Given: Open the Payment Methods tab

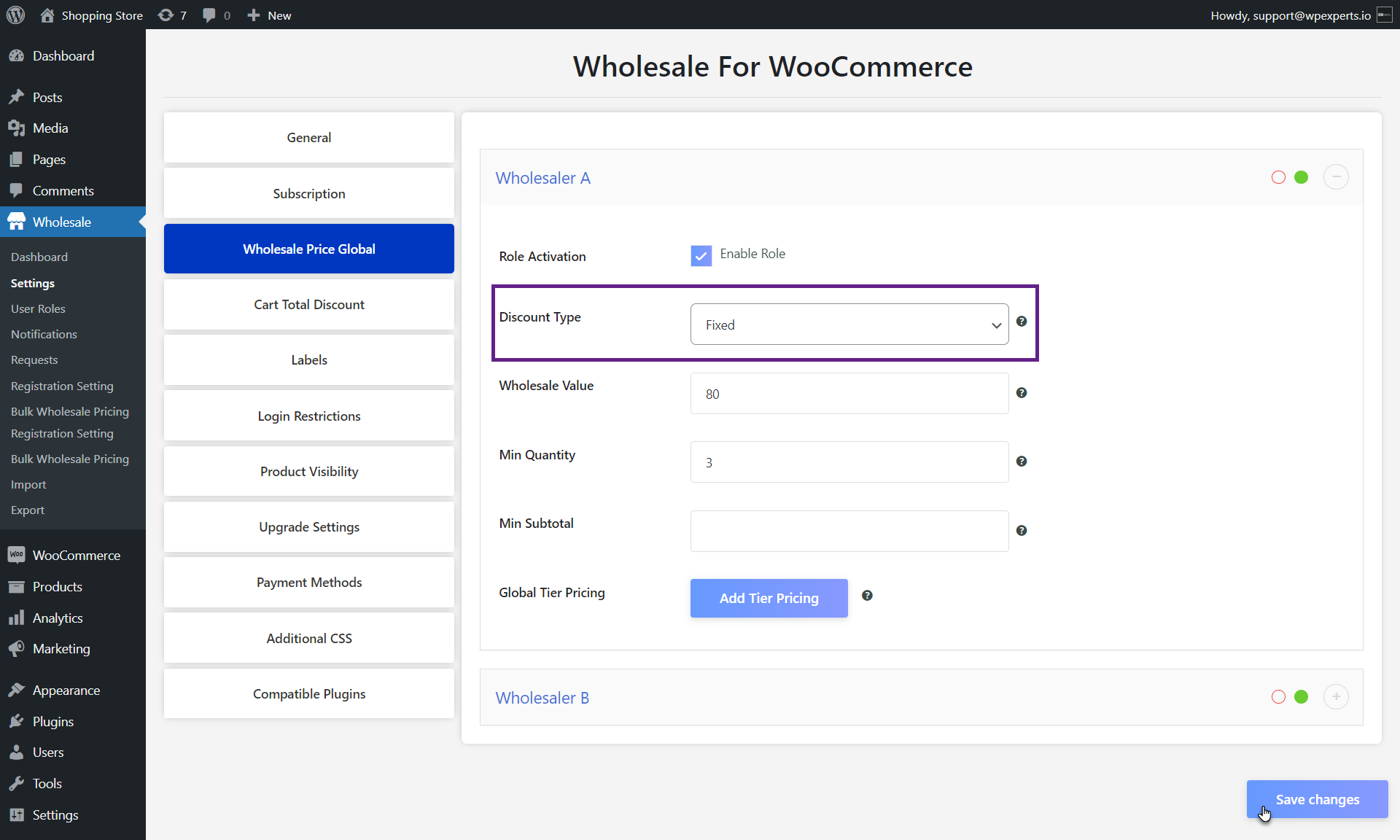Looking at the screenshot, I should point(309,583).
